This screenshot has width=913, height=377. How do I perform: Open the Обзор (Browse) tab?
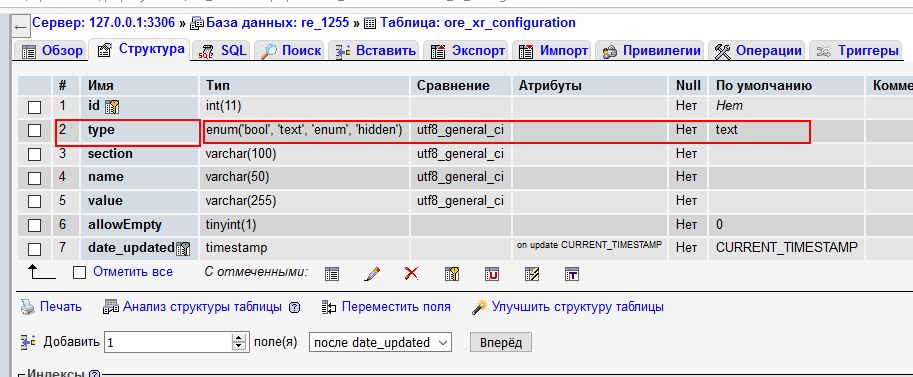pos(51,51)
